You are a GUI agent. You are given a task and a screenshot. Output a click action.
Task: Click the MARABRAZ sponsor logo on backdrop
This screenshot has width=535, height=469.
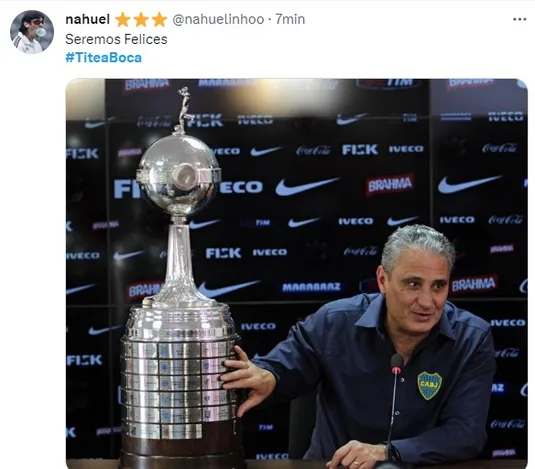[x=311, y=287]
